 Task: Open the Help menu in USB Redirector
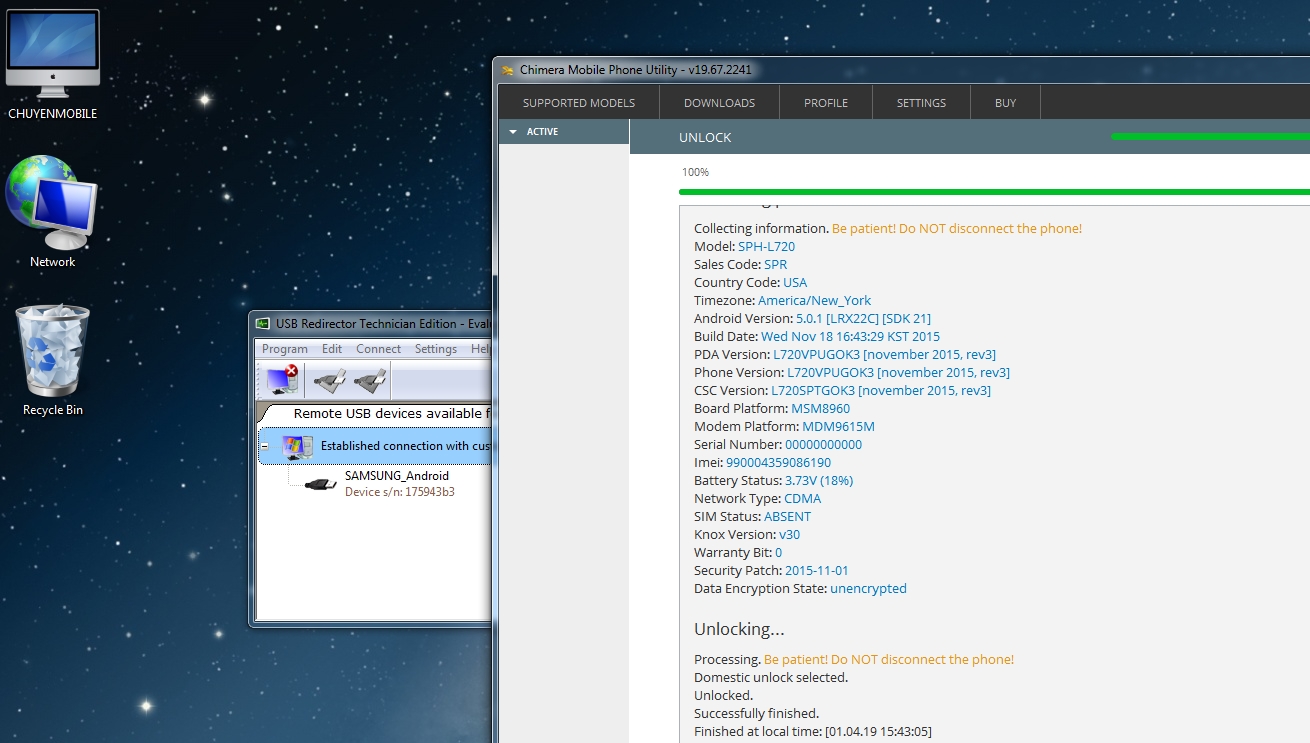click(x=480, y=349)
